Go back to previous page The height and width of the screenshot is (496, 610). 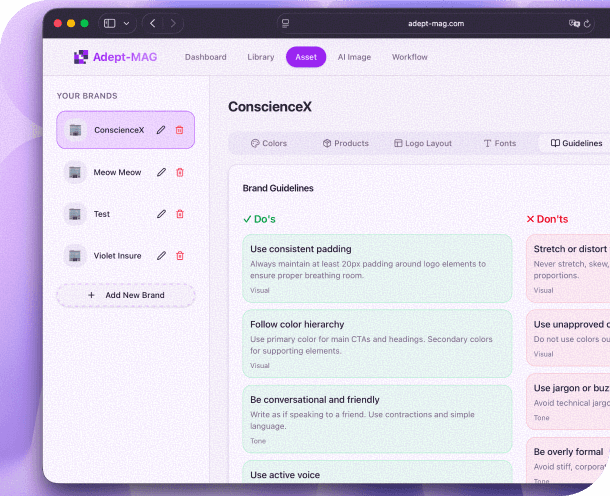tap(152, 23)
